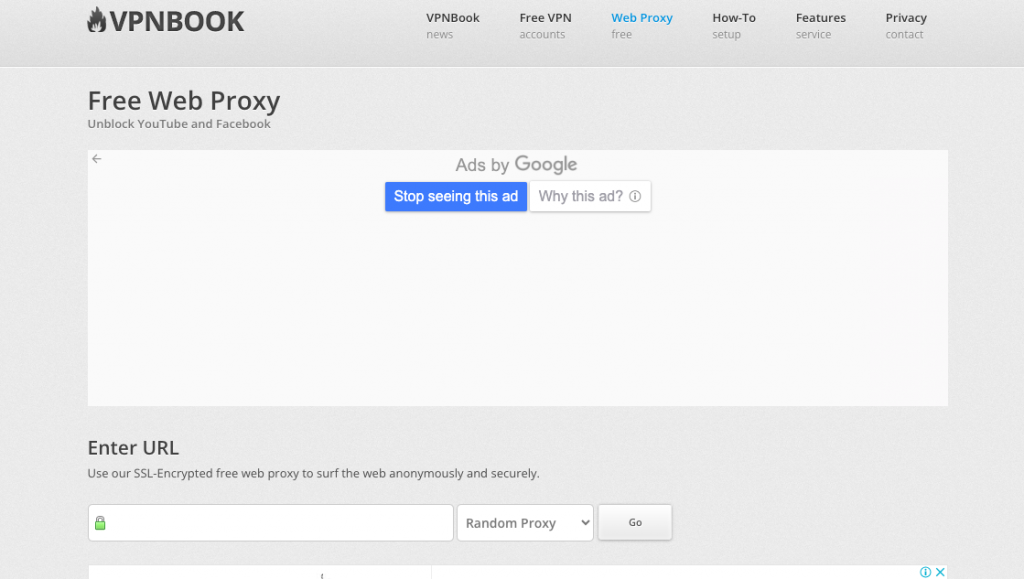
Task: Open the Free VPN accounts menu item
Action: click(x=545, y=25)
